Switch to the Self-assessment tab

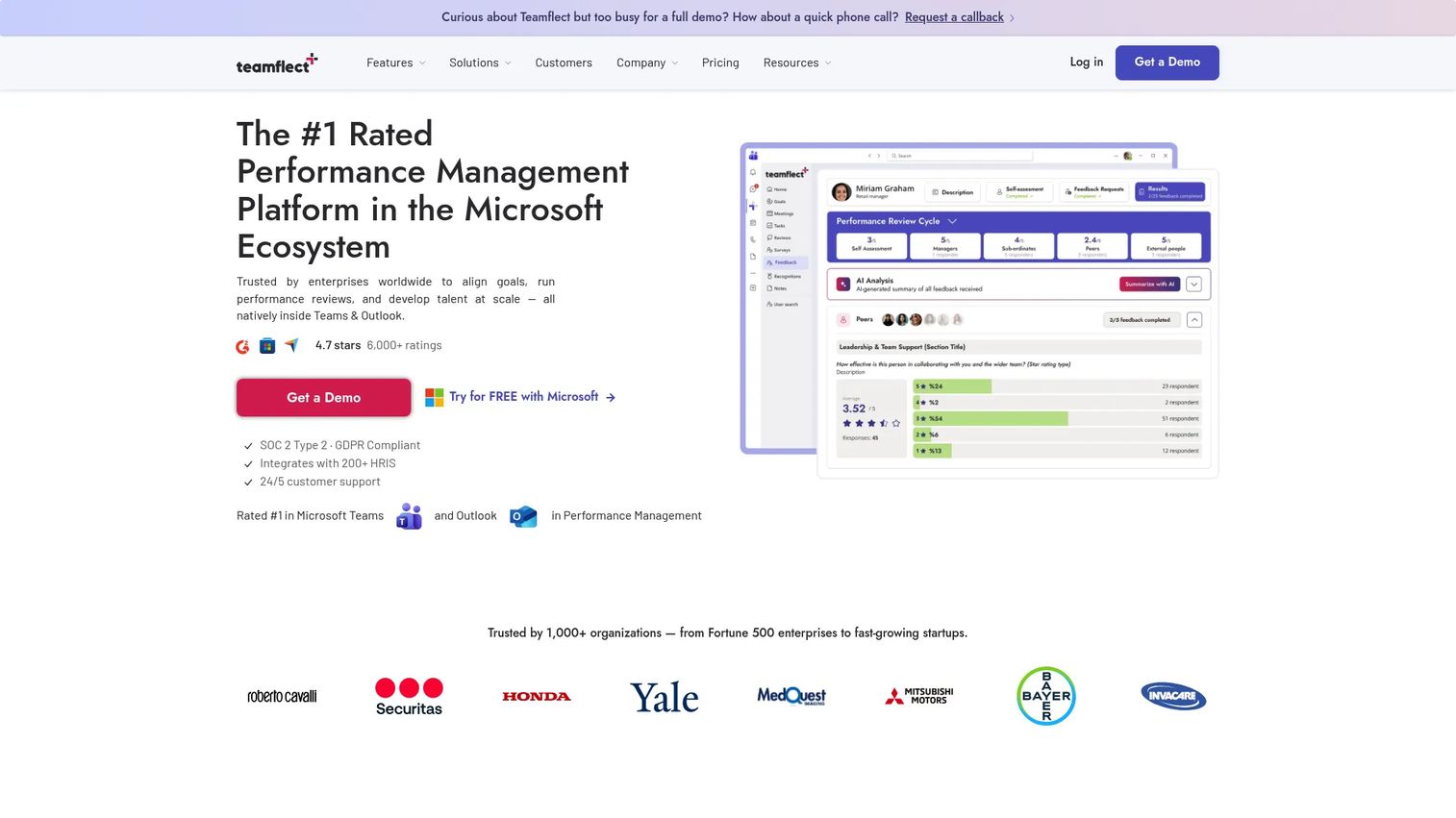click(1019, 192)
